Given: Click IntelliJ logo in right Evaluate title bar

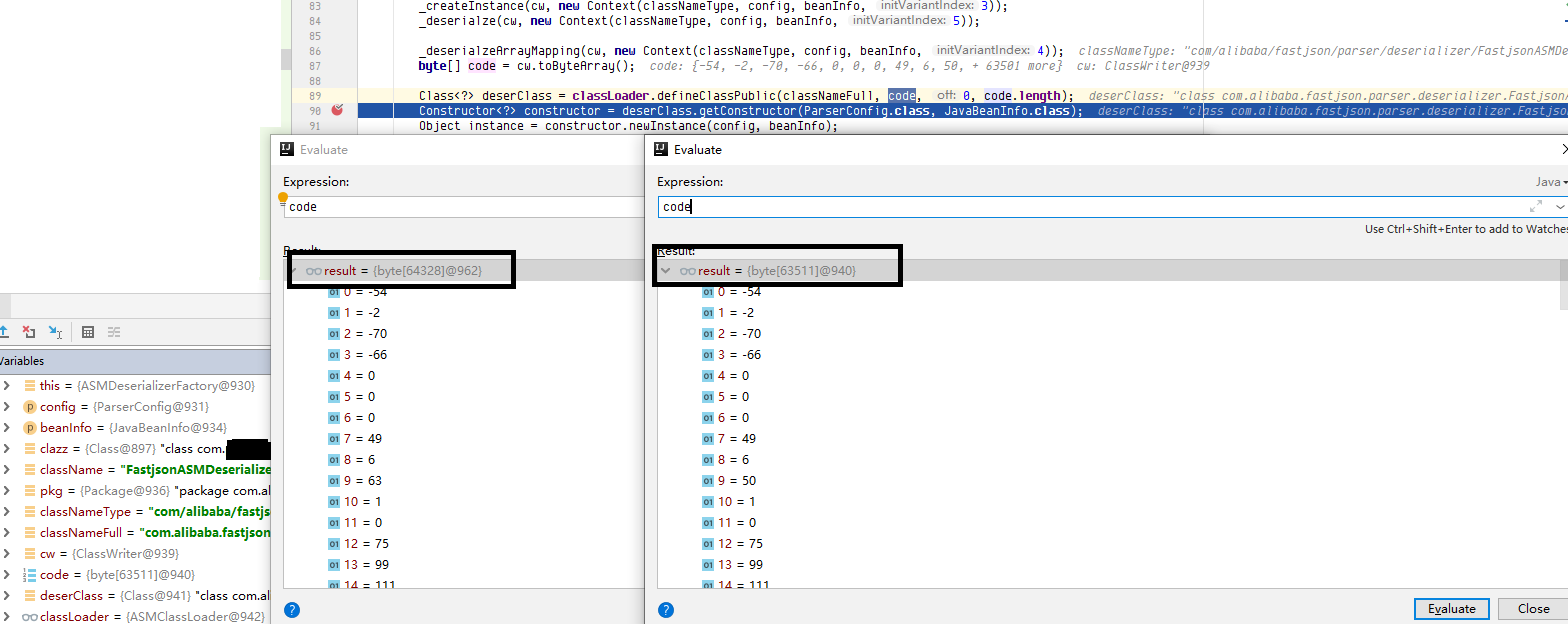Looking at the screenshot, I should click(x=660, y=149).
